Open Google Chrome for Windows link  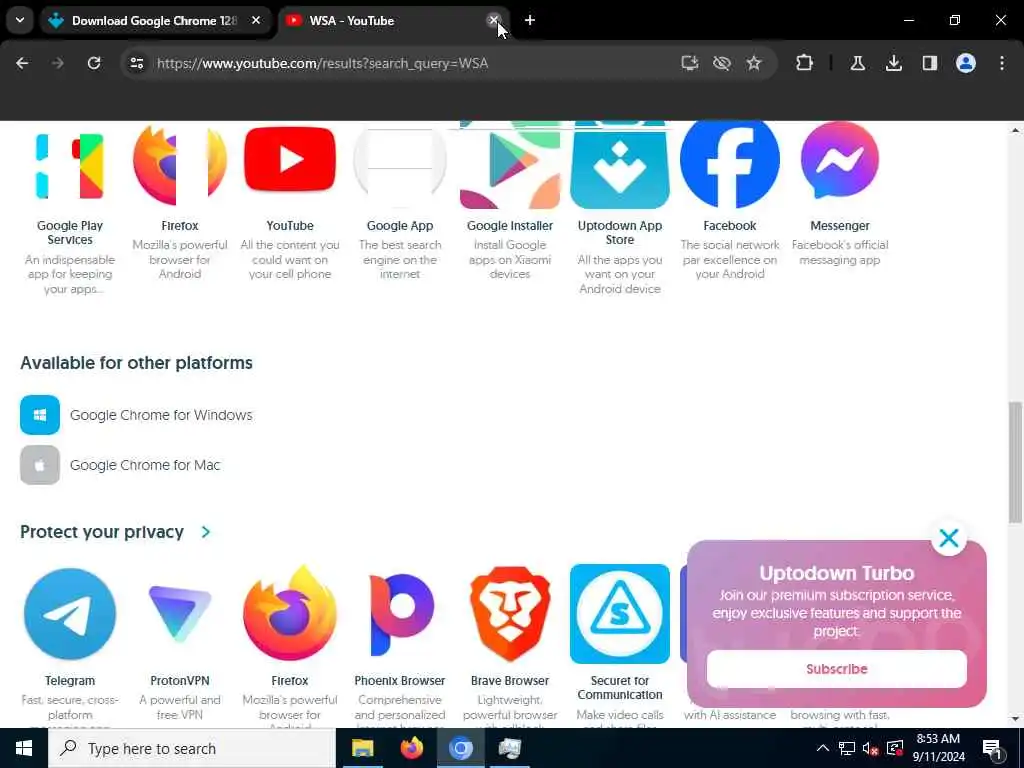(x=161, y=415)
